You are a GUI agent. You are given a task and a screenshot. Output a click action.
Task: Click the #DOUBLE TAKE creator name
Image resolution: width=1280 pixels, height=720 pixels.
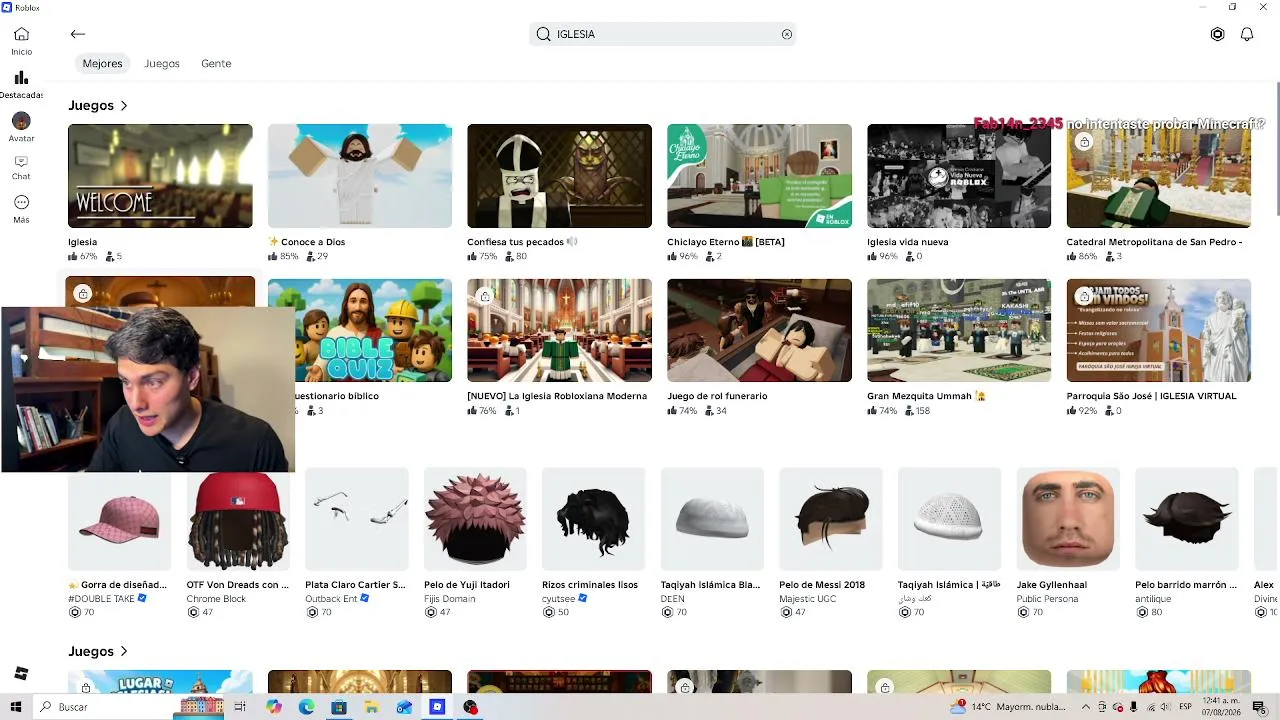[101, 599]
